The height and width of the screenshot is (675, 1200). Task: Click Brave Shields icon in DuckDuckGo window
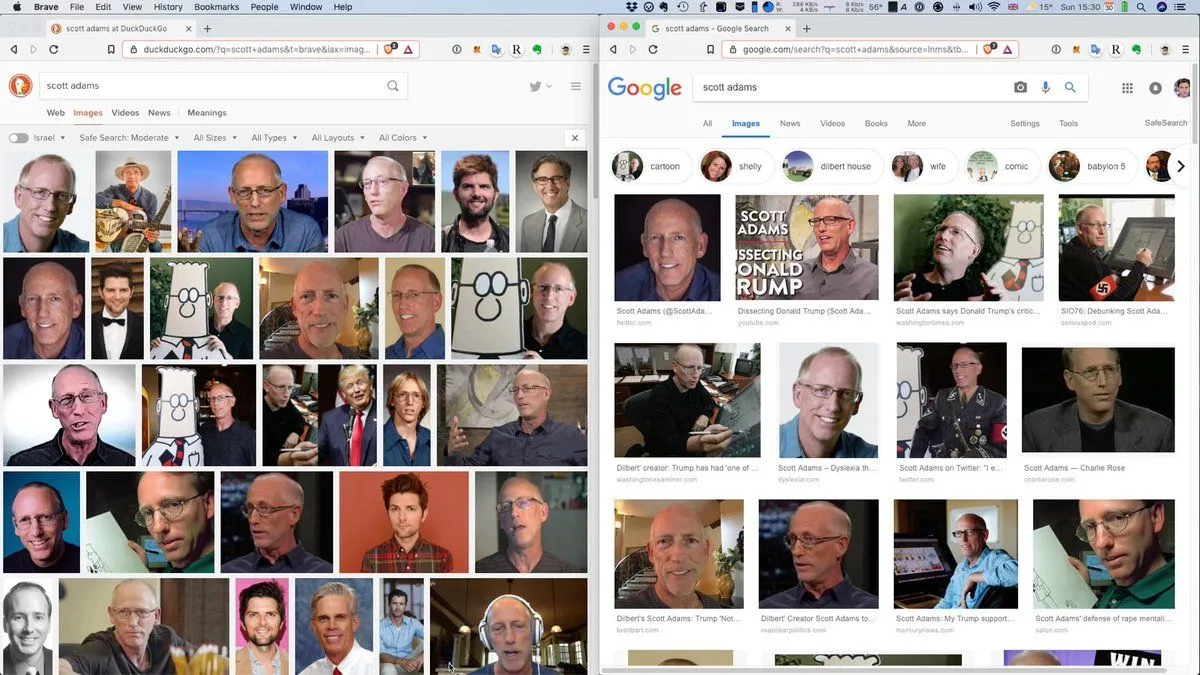[x=390, y=48]
